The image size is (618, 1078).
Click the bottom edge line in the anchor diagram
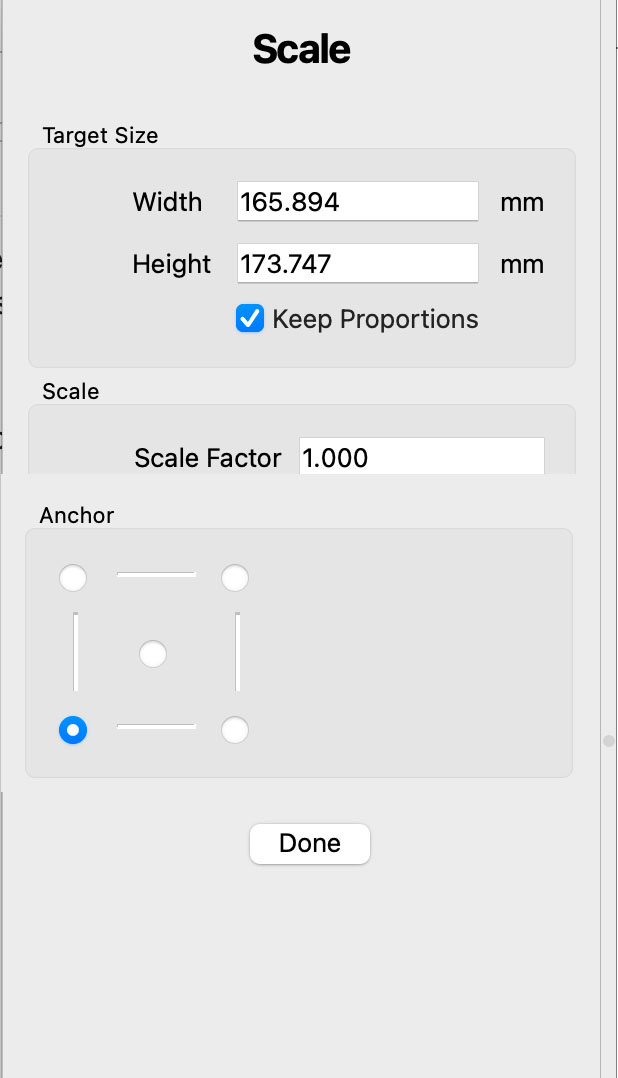[156, 727]
